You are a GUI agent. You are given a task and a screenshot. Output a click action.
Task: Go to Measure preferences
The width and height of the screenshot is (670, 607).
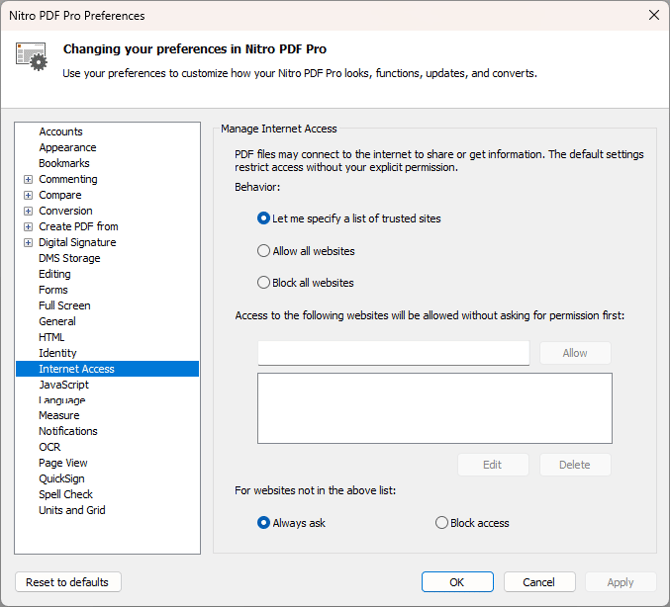(59, 415)
